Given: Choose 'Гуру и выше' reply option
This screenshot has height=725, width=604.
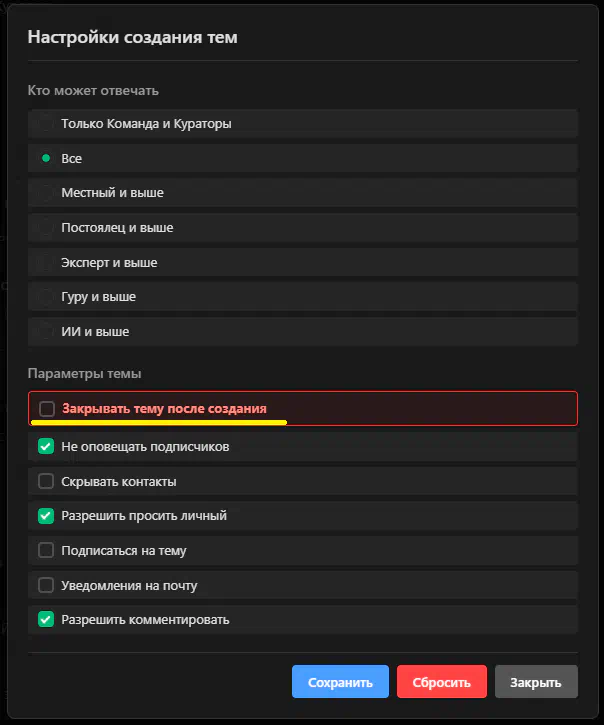Looking at the screenshot, I should 46,297.
